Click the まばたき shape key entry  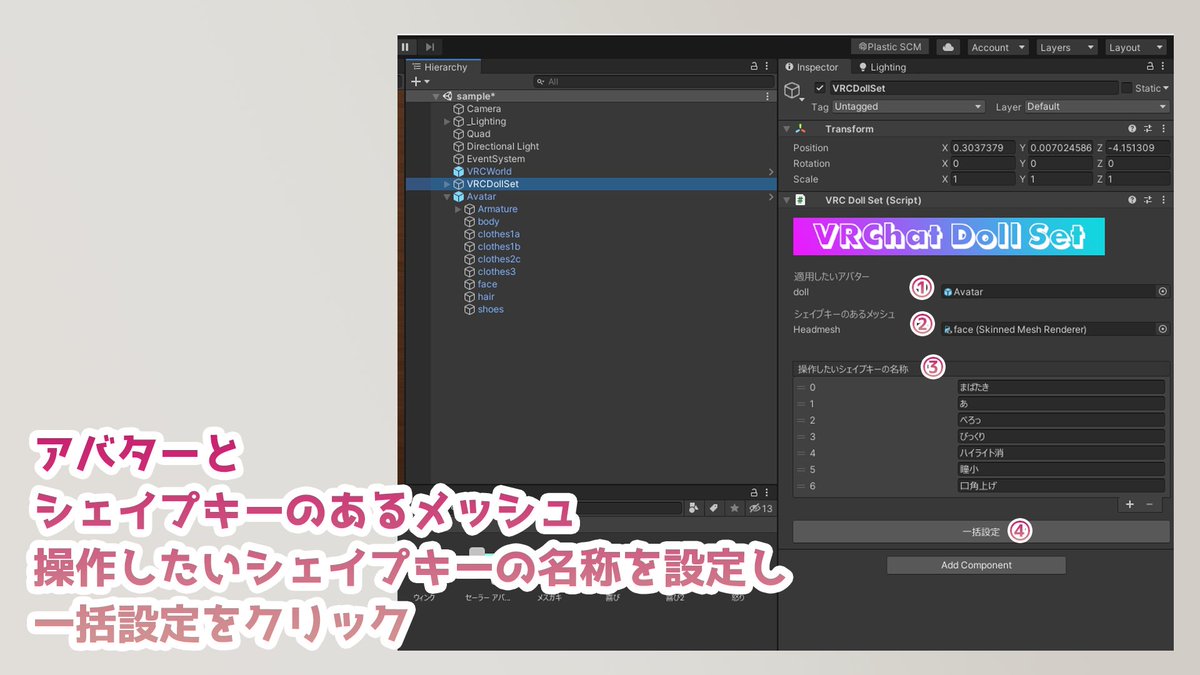tap(1061, 387)
